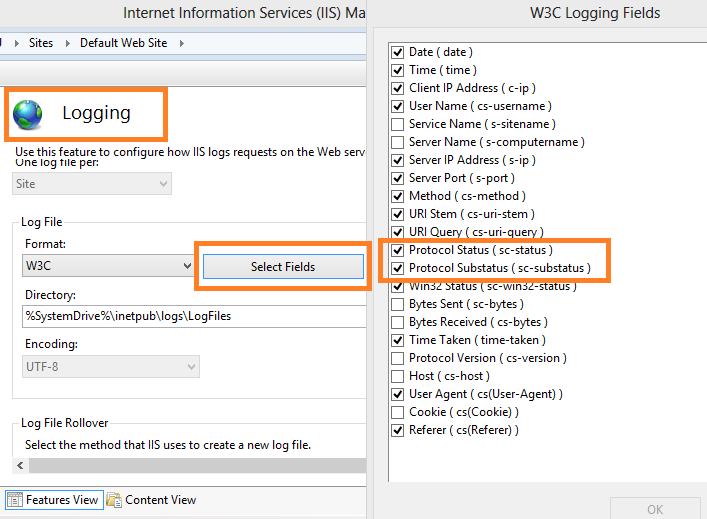Screen dimensions: 707x519
Task: Click the OK button
Action: point(654,509)
